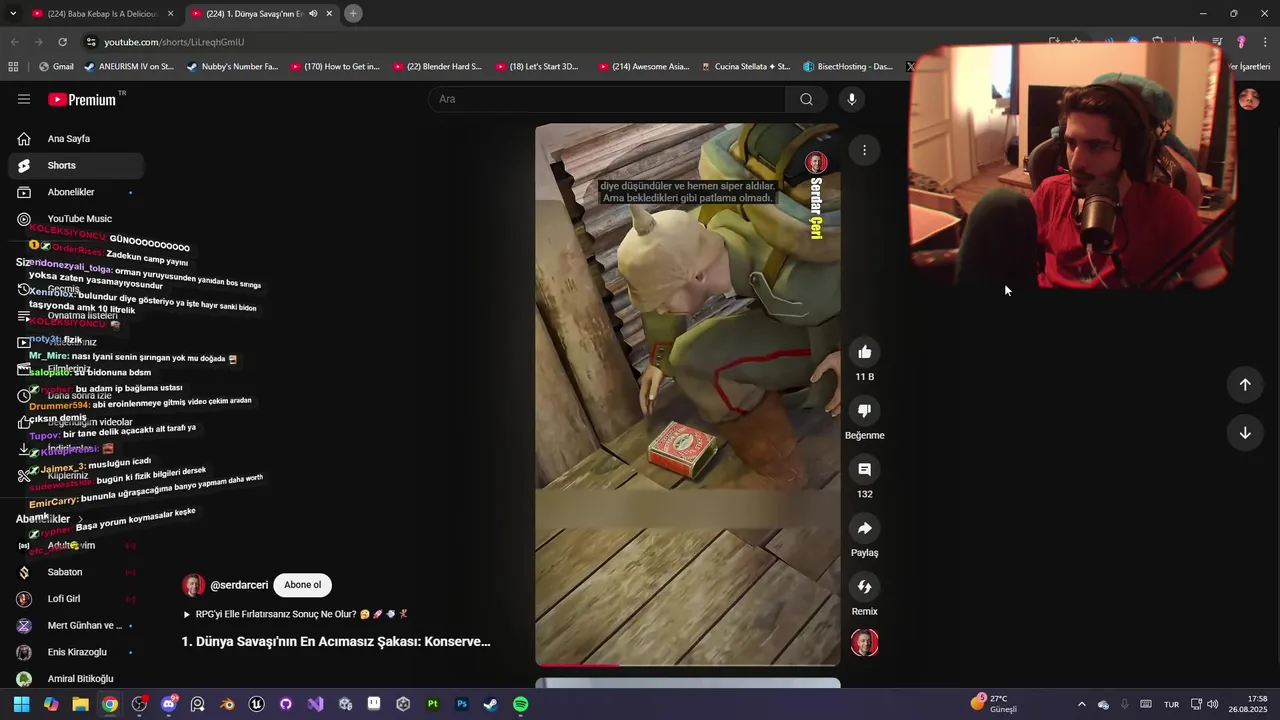Share the Short via Paylaş
1280x720 pixels.
click(x=865, y=528)
